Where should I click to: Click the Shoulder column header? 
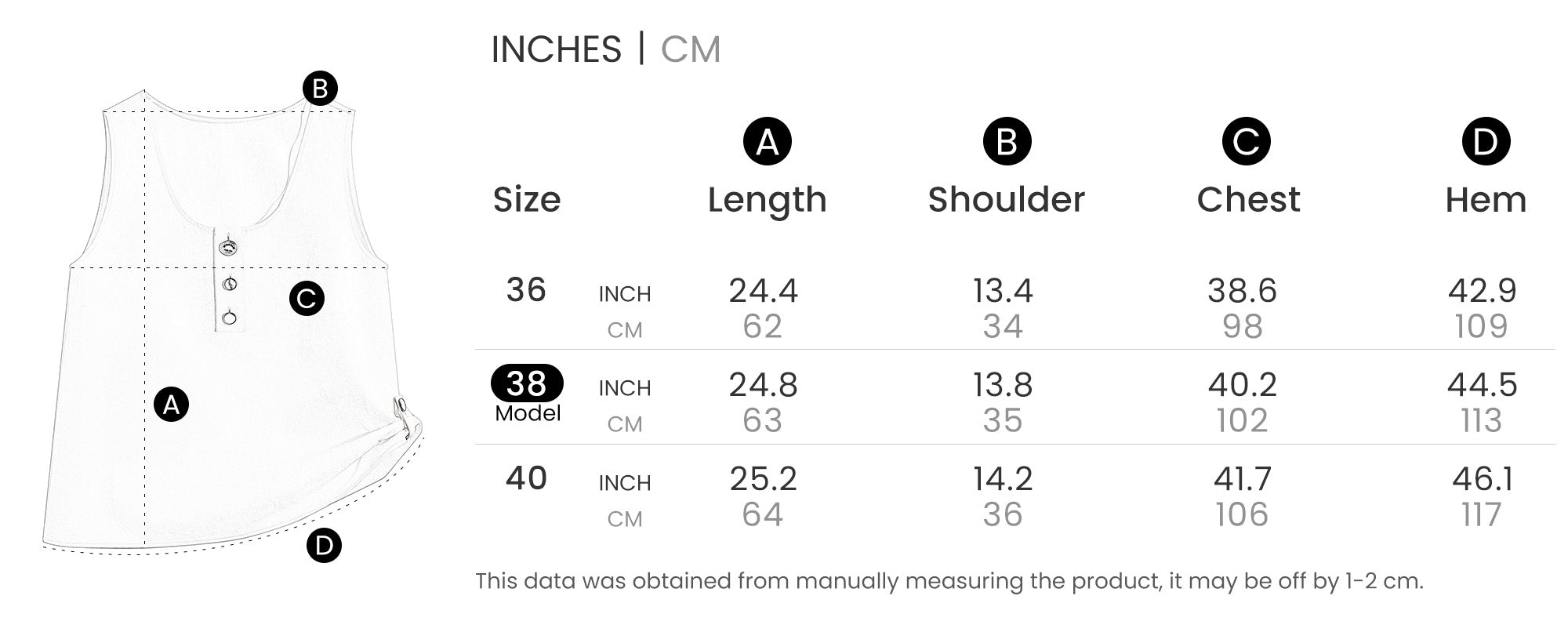tap(1007, 200)
